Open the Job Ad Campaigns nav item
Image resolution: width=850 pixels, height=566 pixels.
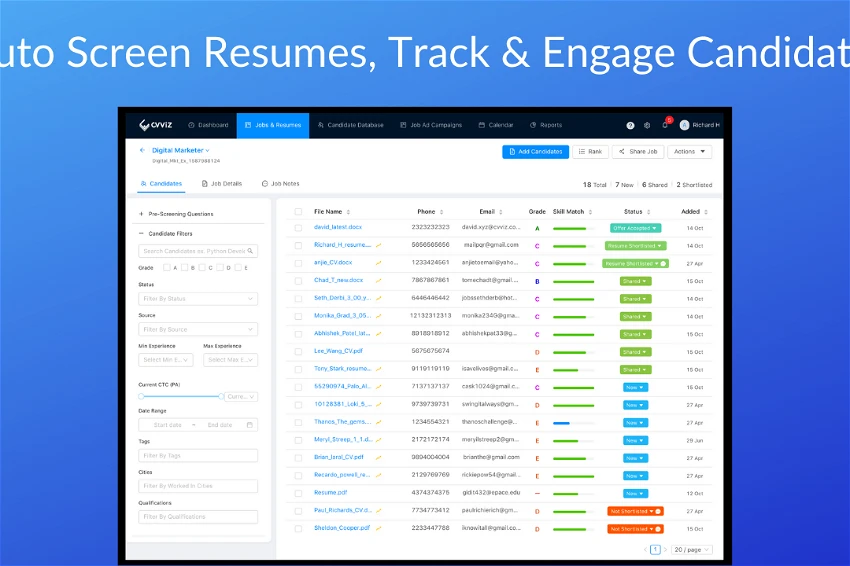pos(431,125)
